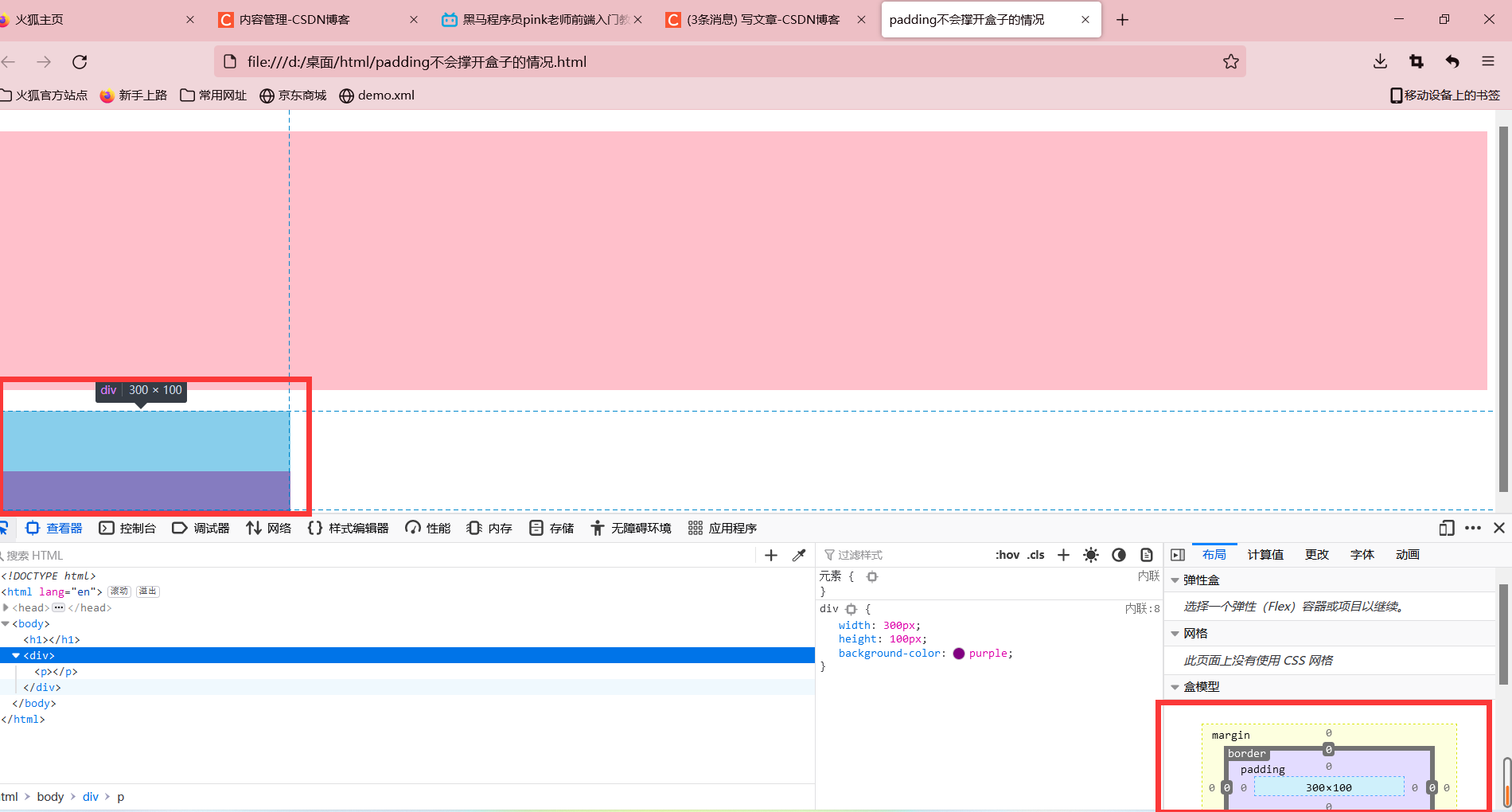Collapse the selected div node

(16, 655)
